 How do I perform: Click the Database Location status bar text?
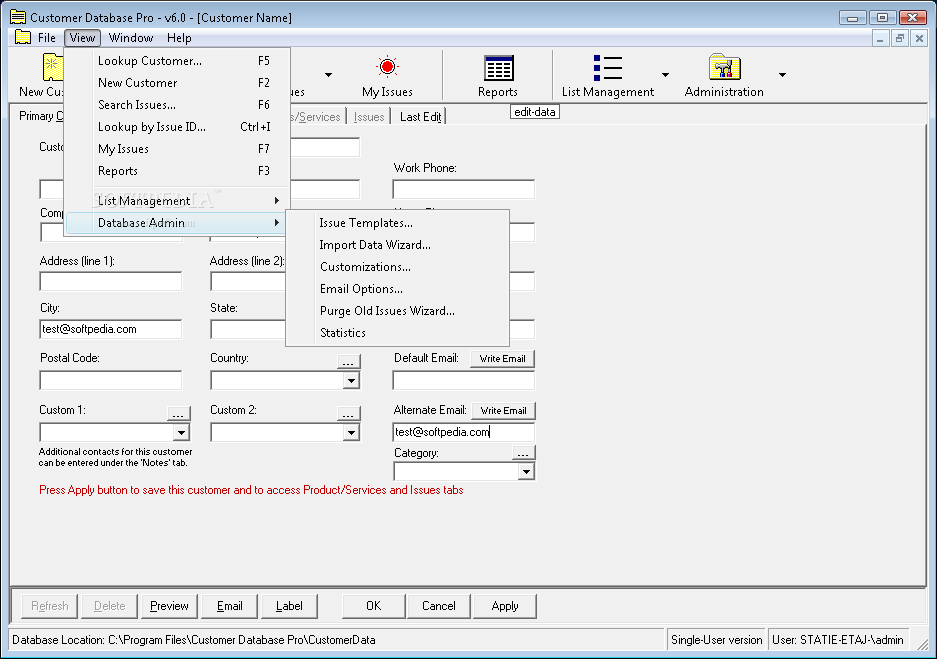point(194,640)
